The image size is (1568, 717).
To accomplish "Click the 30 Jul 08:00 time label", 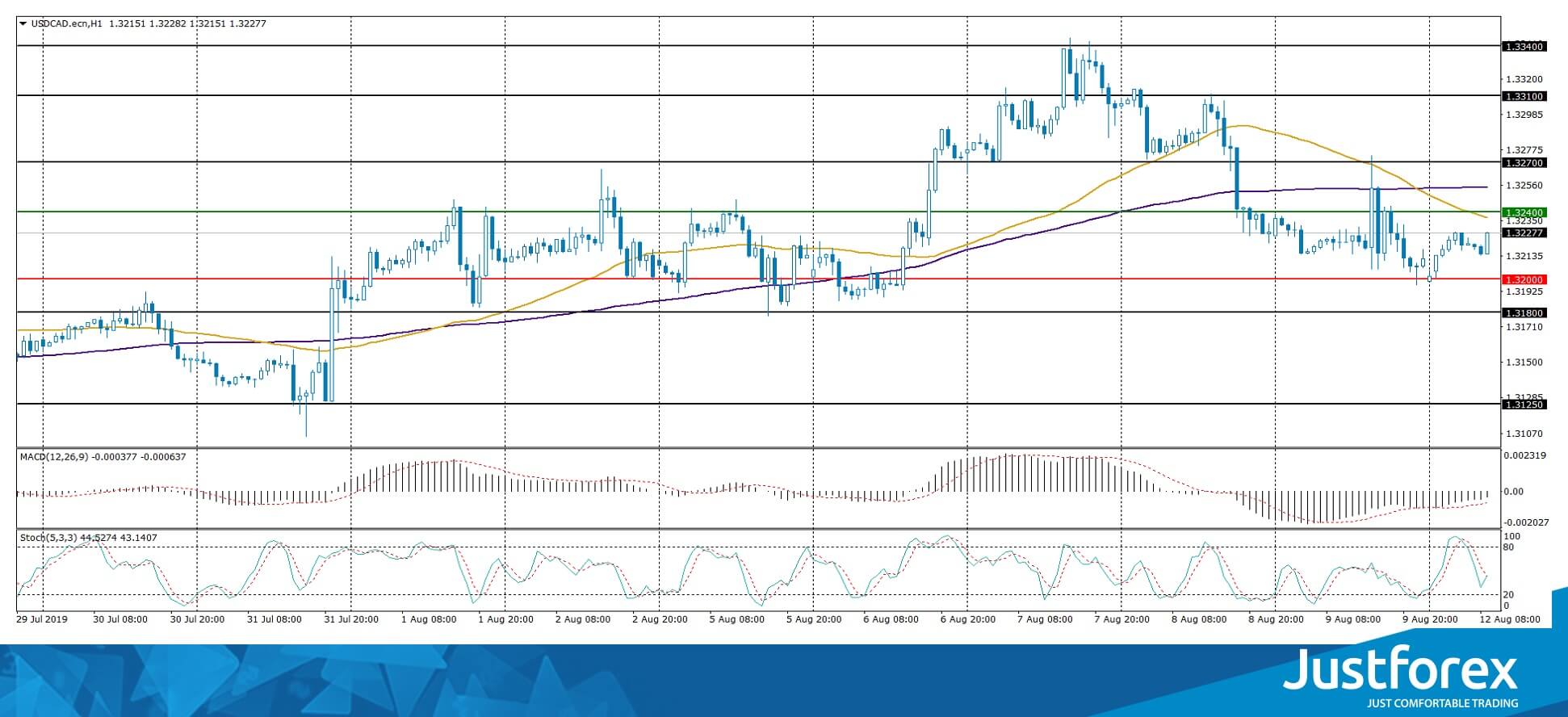I will click(120, 620).
